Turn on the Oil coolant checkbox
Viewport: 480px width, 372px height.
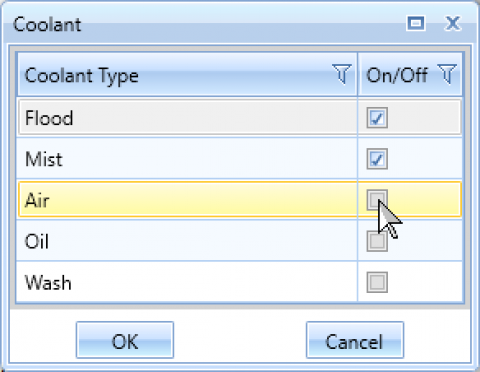[x=377, y=241]
